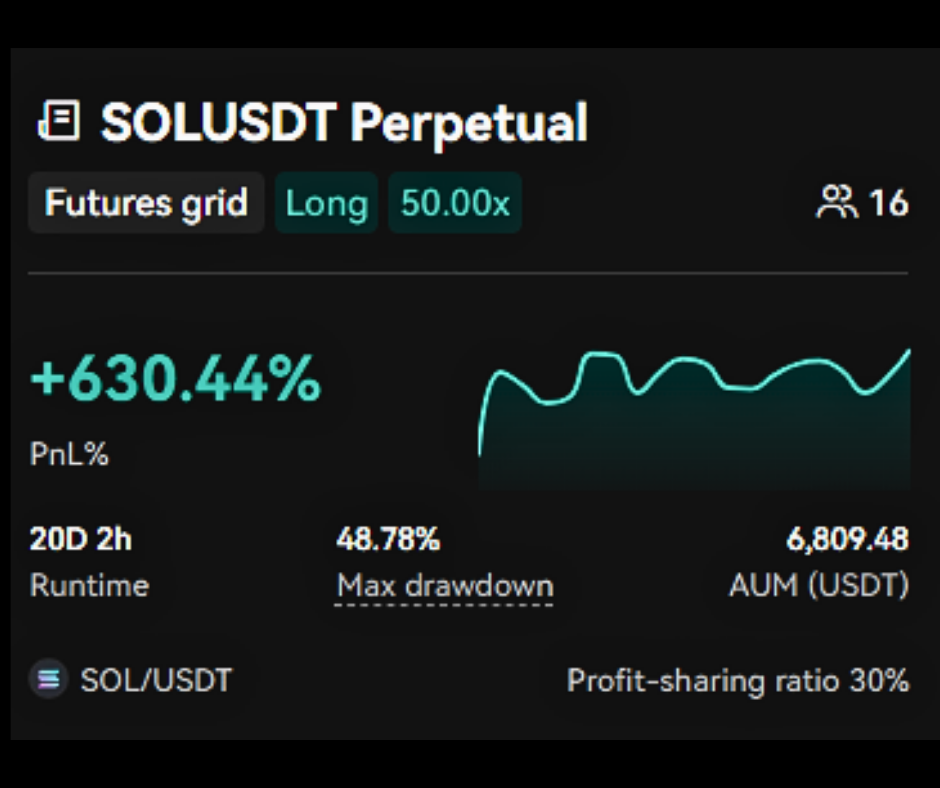
Task: Open the SOLUSDT Perpetual title
Action: pyautogui.click(x=344, y=123)
